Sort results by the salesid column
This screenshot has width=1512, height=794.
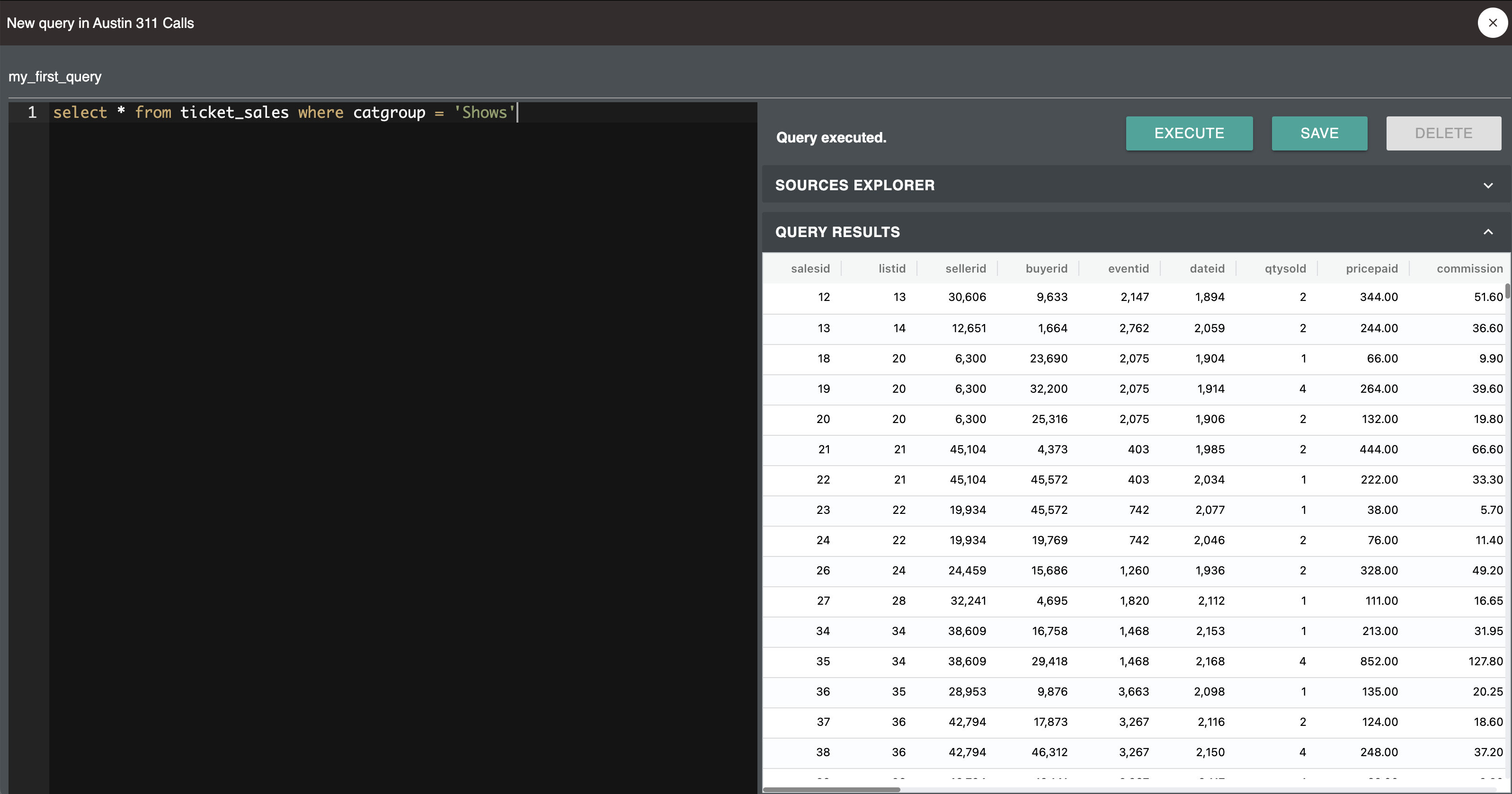click(810, 268)
